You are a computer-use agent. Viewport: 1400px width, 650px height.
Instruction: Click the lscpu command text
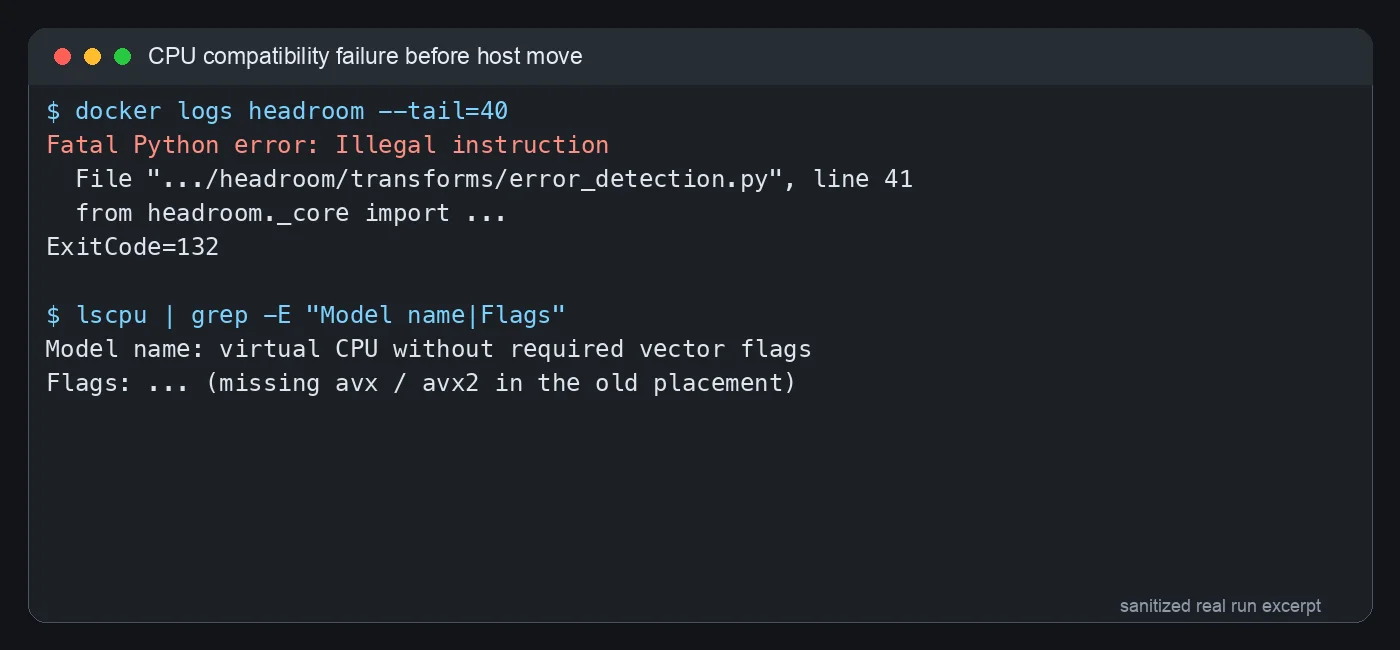(111, 315)
